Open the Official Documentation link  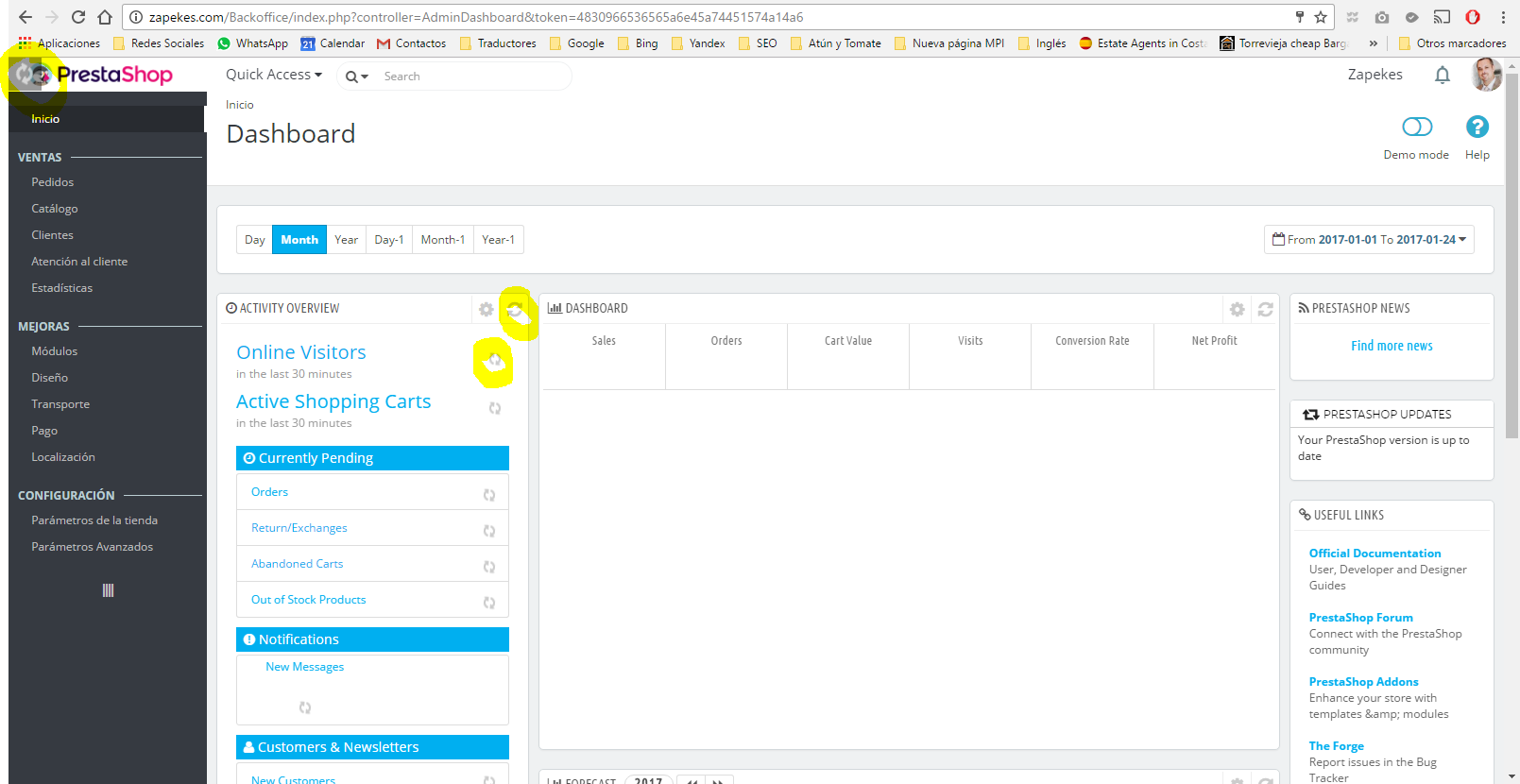(x=1375, y=554)
